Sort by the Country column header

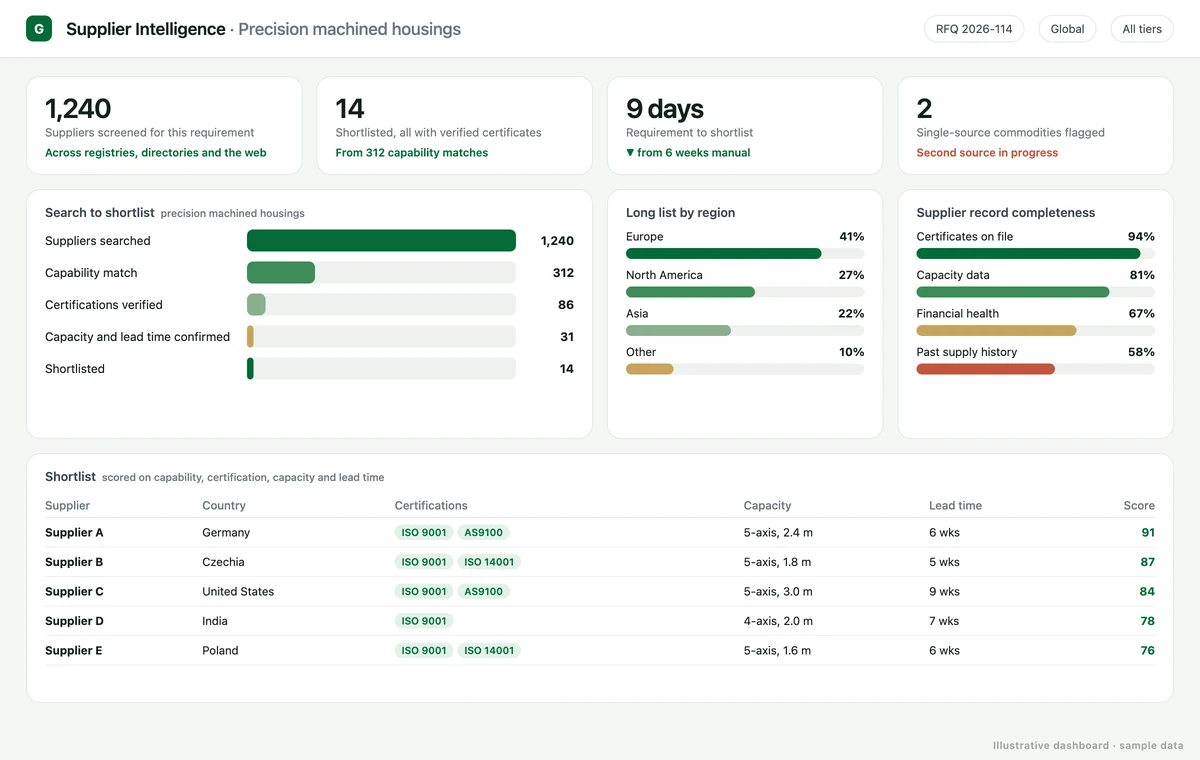pos(224,506)
